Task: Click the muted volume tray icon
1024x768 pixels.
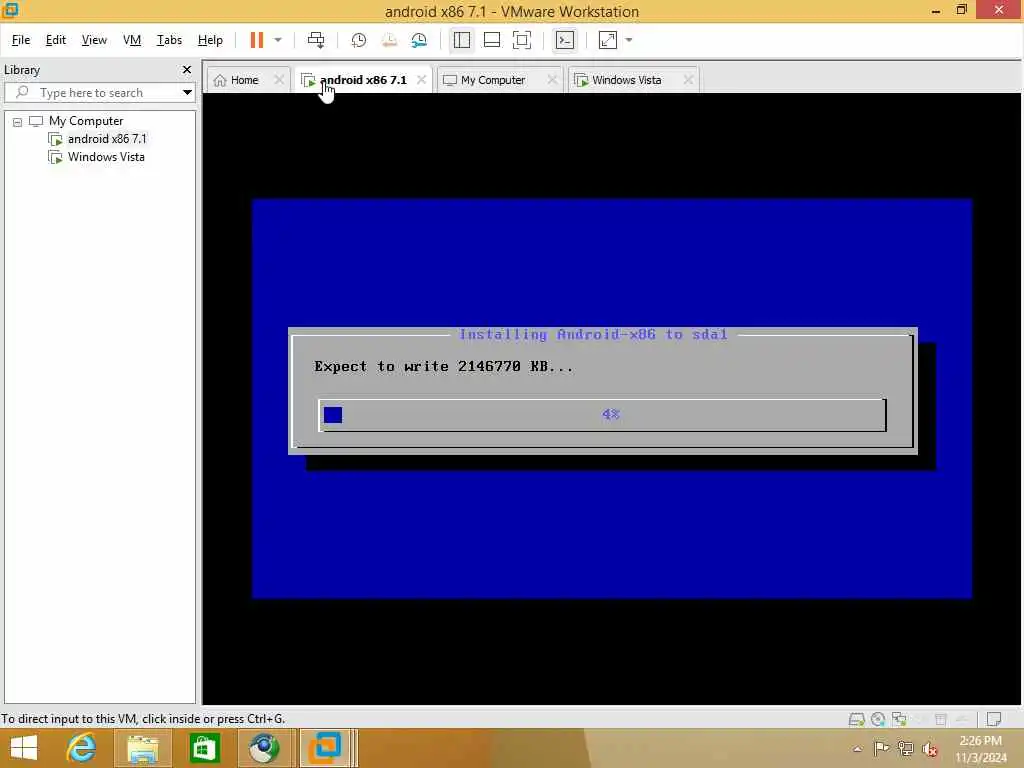Action: (x=930, y=749)
